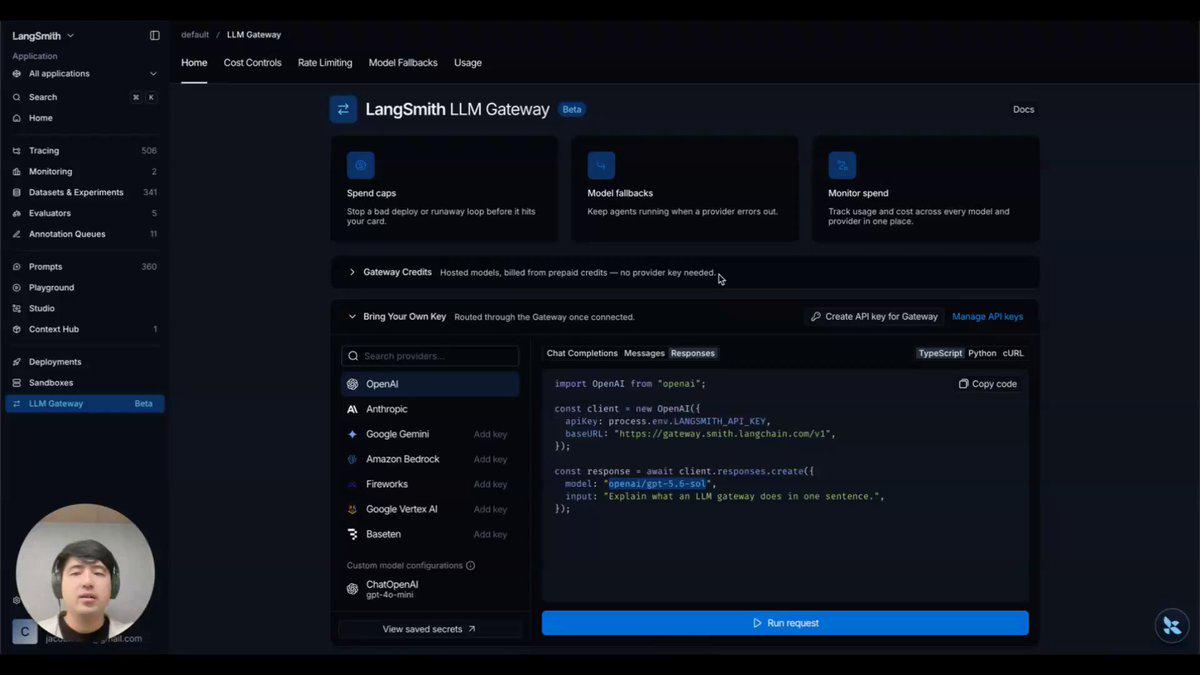Switch to the Rate Limiting tab
The image size is (1200, 675).
(x=325, y=63)
